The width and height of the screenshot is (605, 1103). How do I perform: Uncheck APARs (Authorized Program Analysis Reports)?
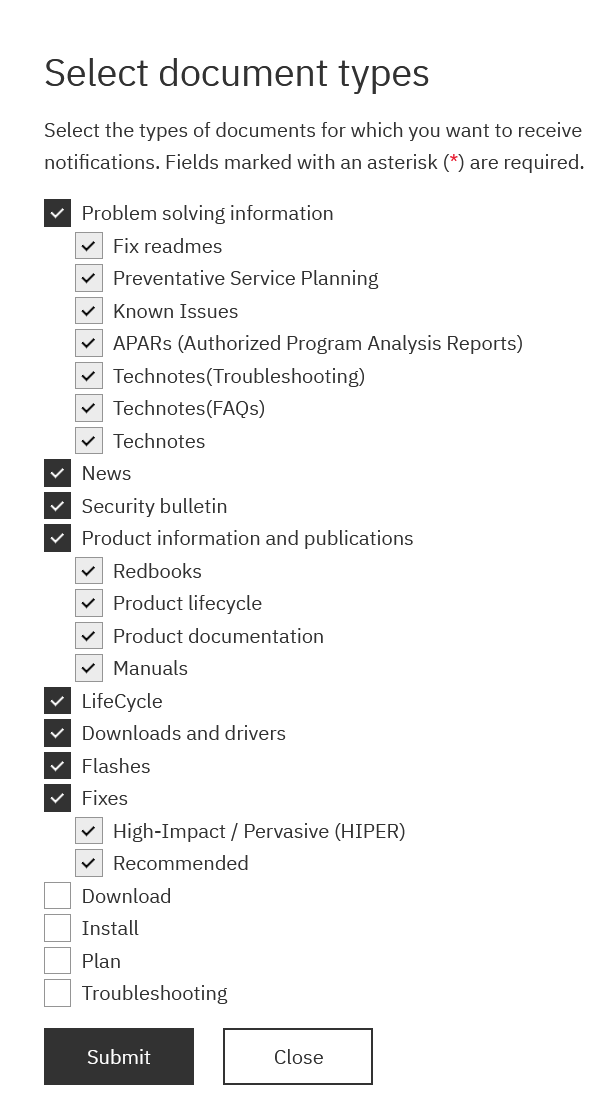tap(89, 343)
